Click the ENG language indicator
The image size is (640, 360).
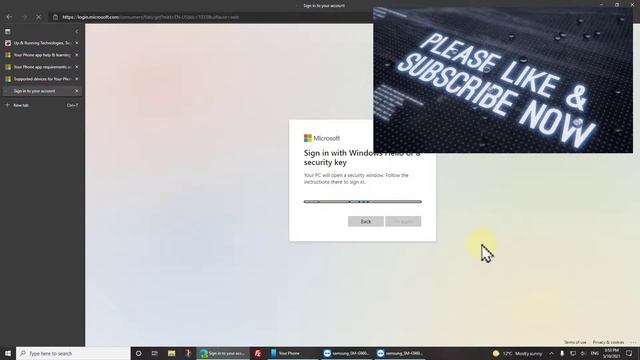click(x=595, y=353)
